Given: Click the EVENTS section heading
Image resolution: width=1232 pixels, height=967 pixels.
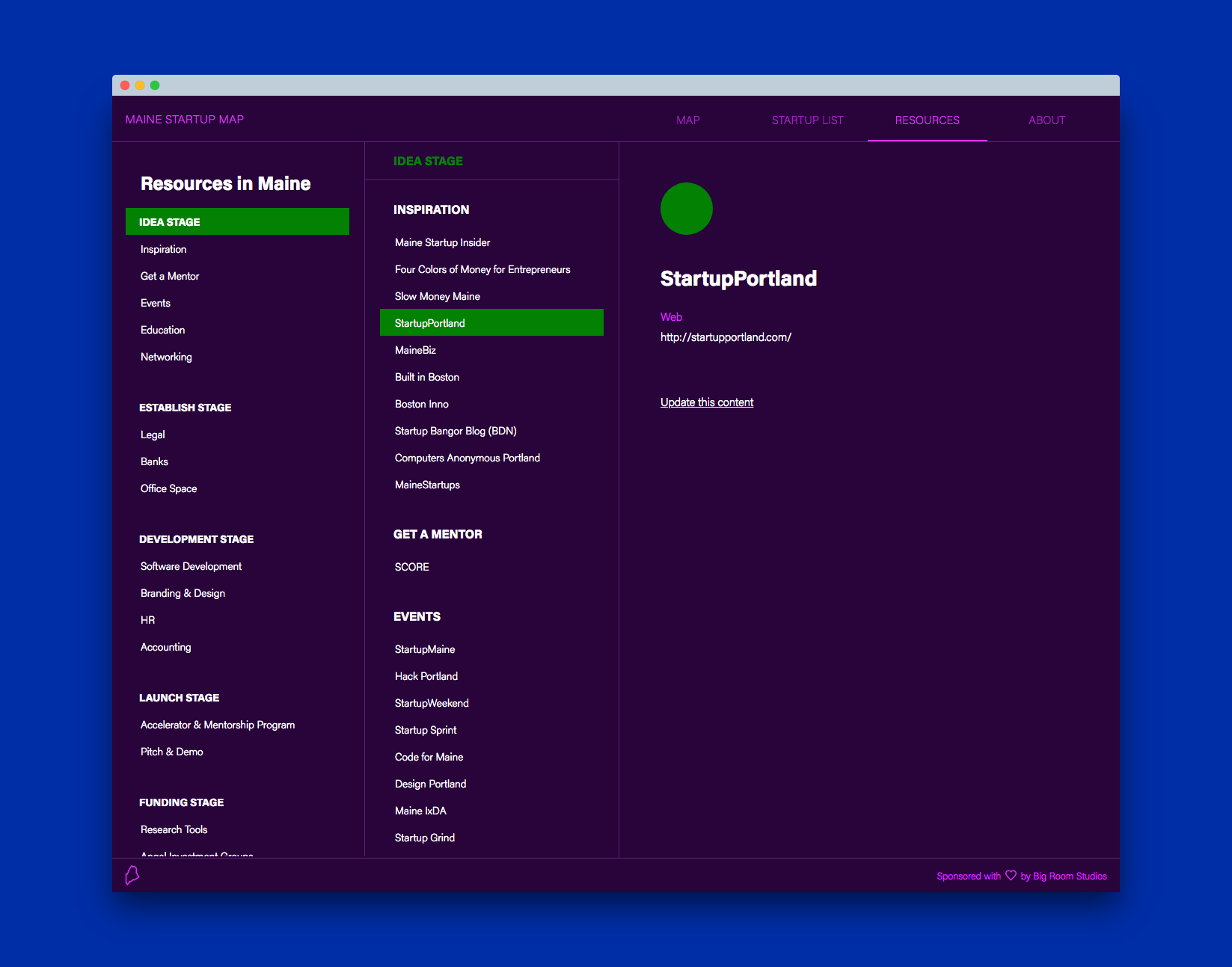Looking at the screenshot, I should [417, 616].
